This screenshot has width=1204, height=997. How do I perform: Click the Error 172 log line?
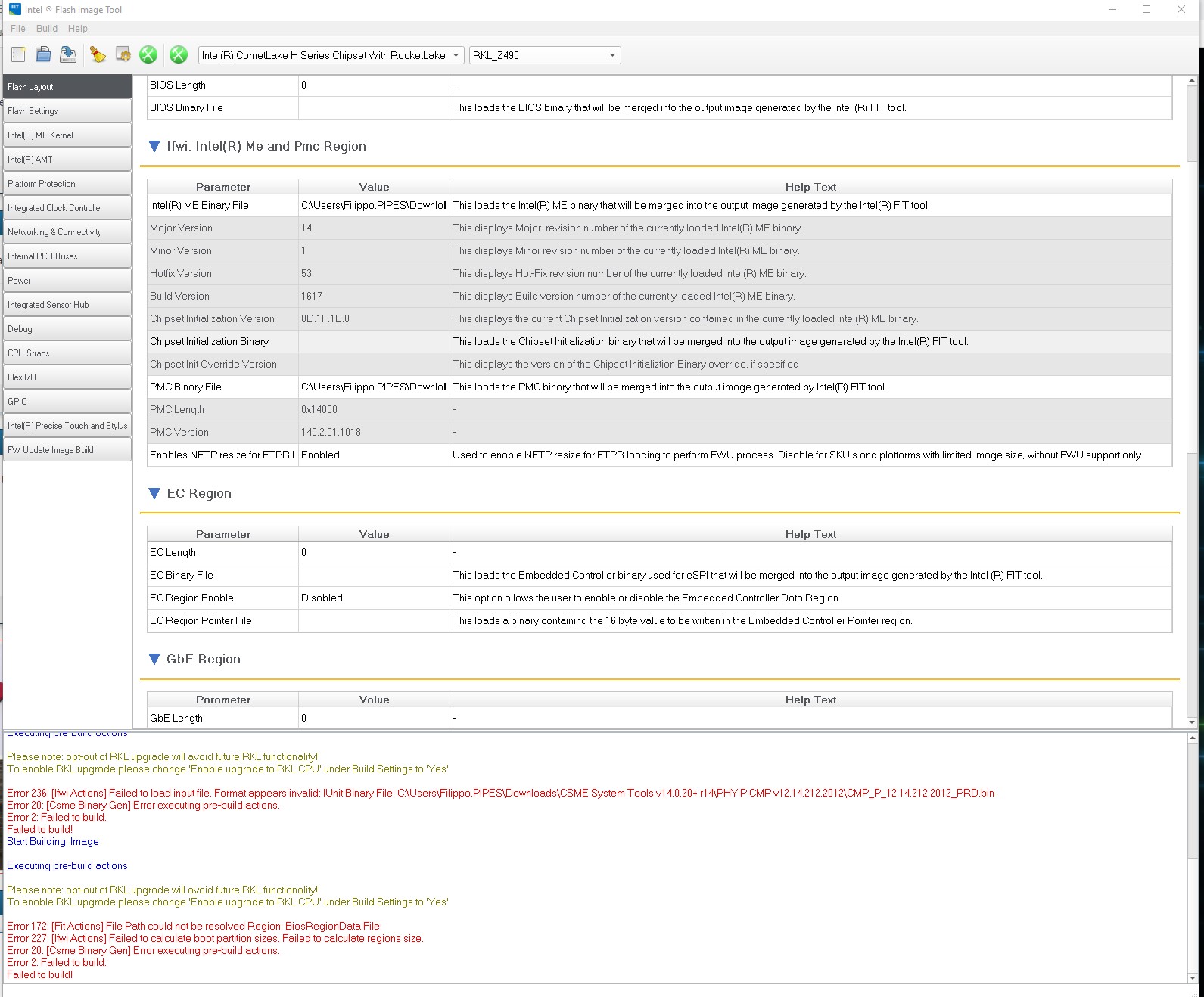point(194,927)
